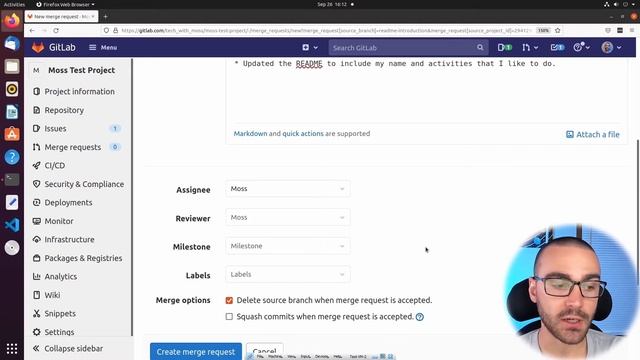The image size is (640, 360).
Task: Open the help question mark dropdown
Action: 581,47
